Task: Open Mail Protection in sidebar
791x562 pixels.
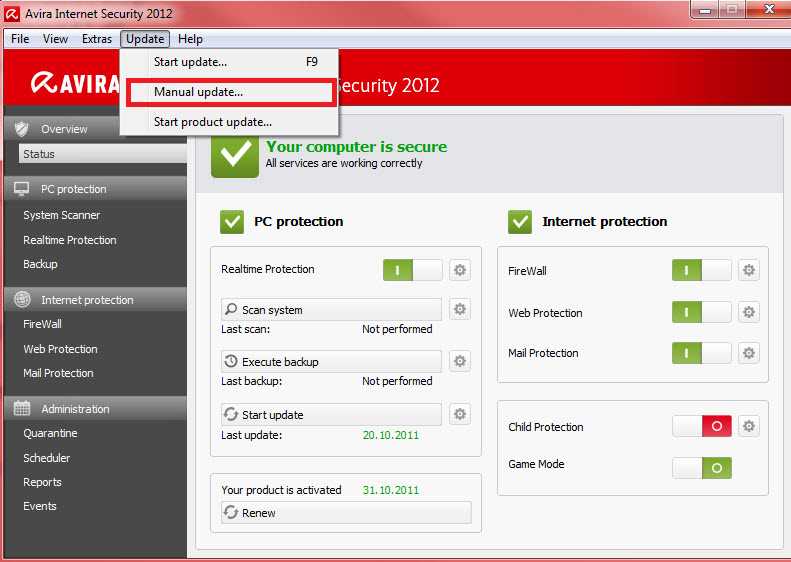Action: [58, 373]
